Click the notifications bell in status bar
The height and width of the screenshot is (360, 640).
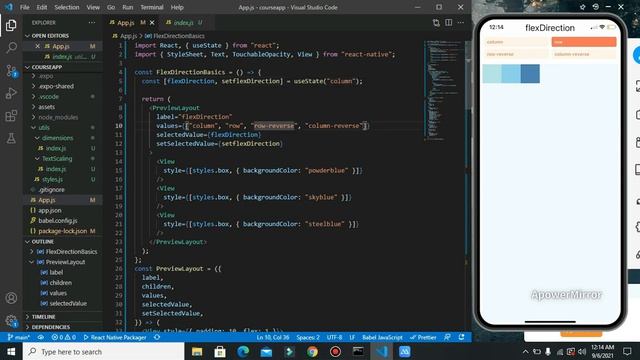(461, 337)
